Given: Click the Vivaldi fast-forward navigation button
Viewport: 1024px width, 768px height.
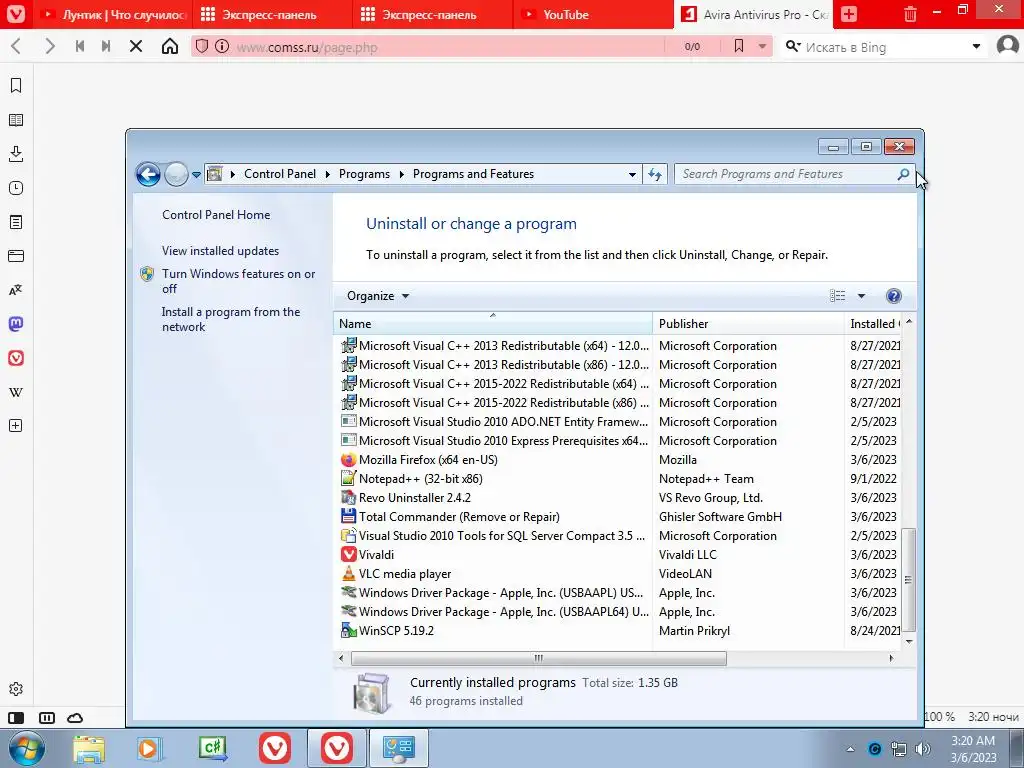Looking at the screenshot, I should click(106, 46).
